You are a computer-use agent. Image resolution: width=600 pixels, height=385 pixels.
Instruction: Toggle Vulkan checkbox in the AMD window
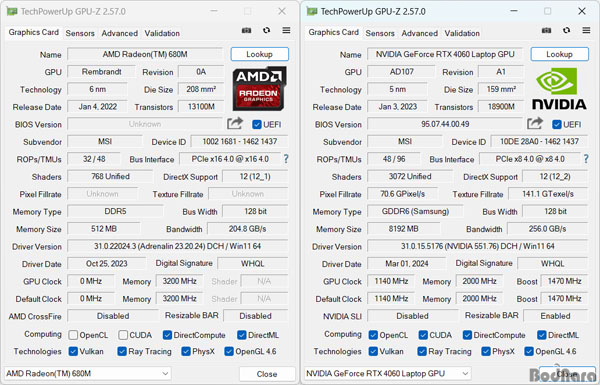73,351
